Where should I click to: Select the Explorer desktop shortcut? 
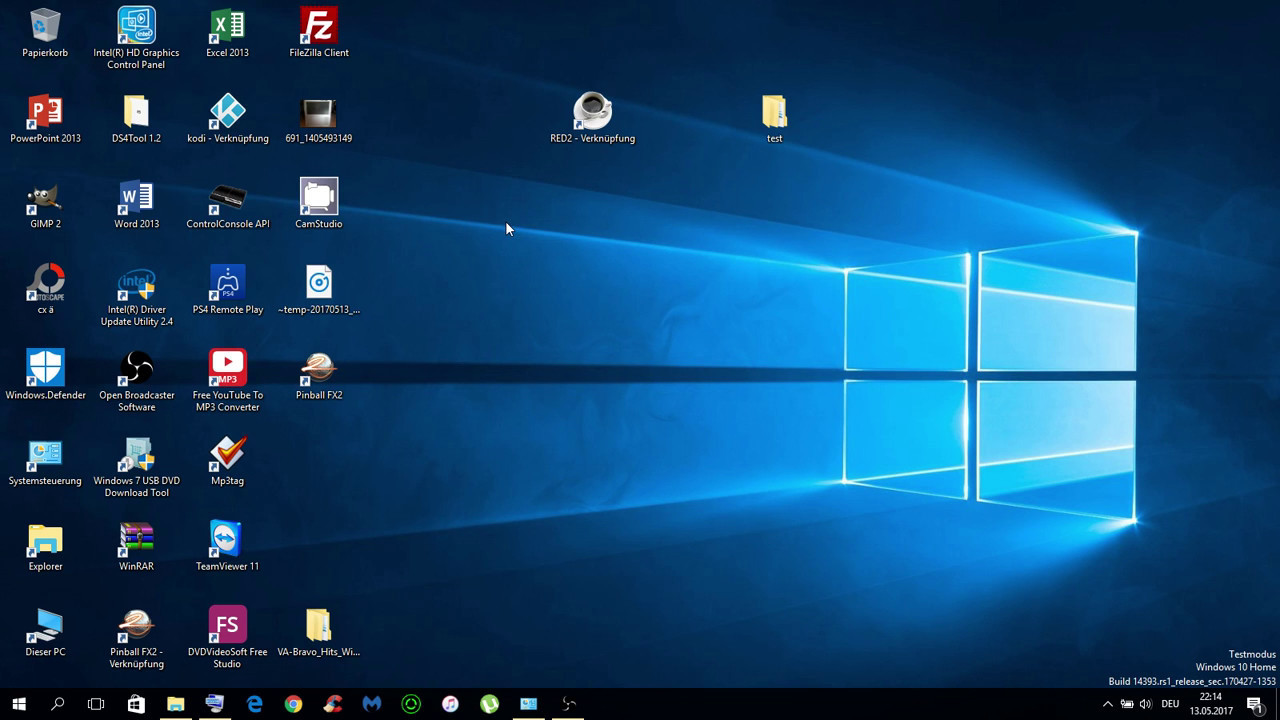[x=45, y=540]
